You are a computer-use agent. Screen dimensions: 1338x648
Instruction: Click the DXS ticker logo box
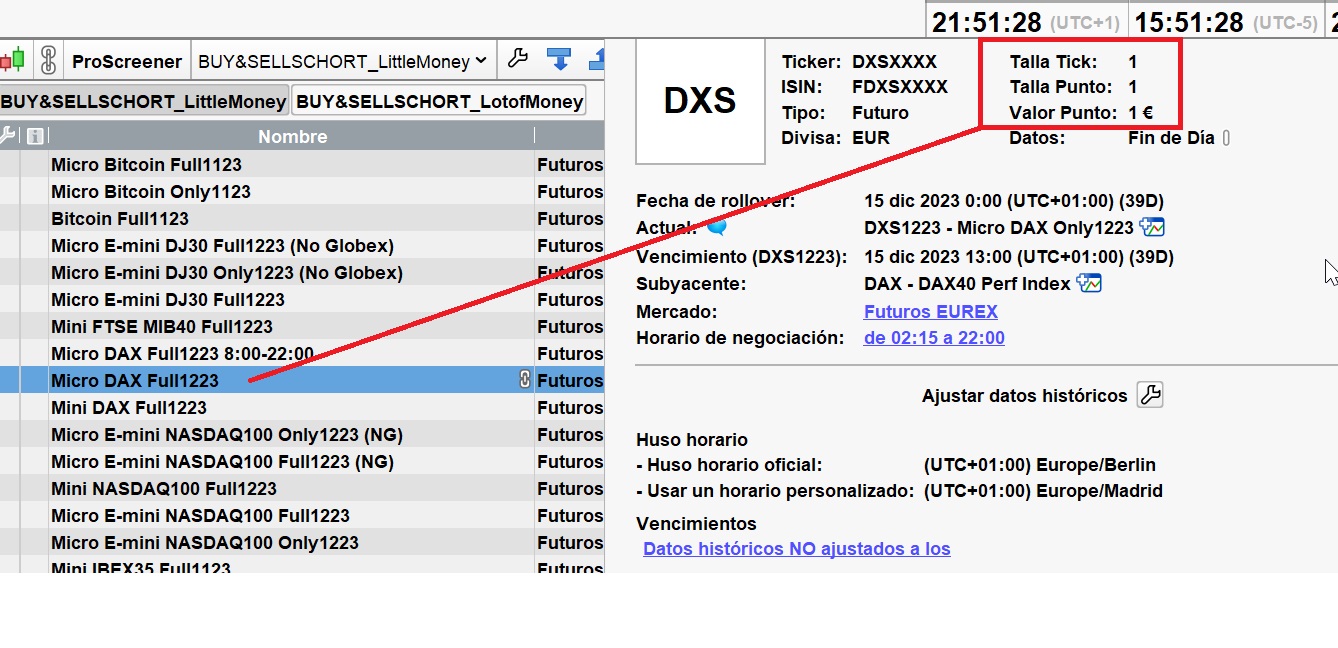[x=700, y=100]
